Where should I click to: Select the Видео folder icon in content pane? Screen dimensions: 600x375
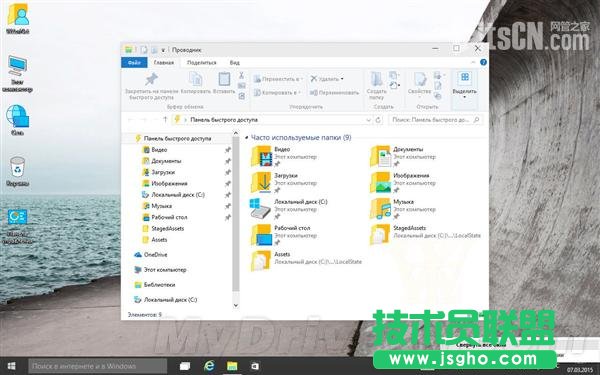coord(261,156)
